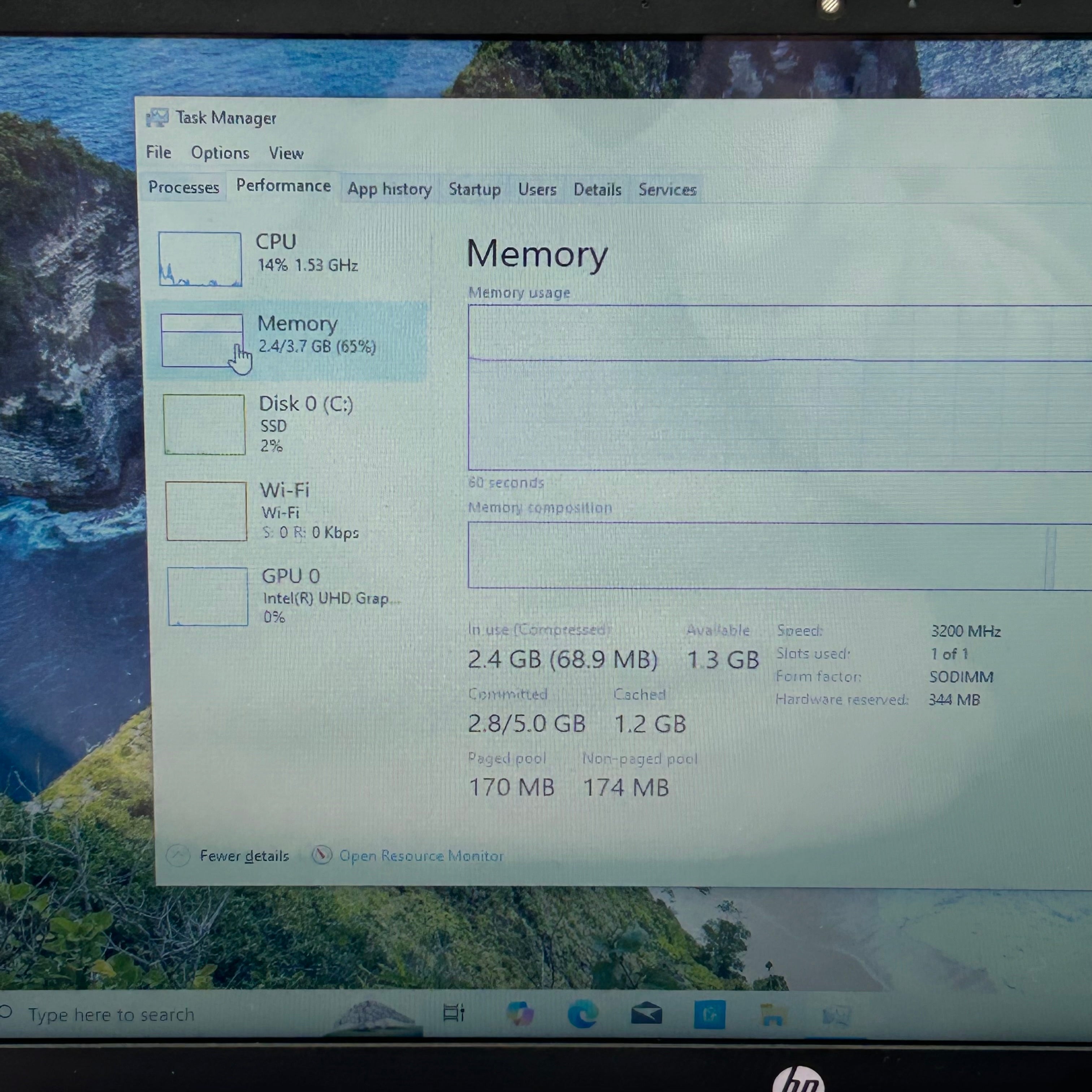Viewport: 1092px width, 1092px height.
Task: Click the slots used value "1 of 1"
Action: (x=949, y=654)
